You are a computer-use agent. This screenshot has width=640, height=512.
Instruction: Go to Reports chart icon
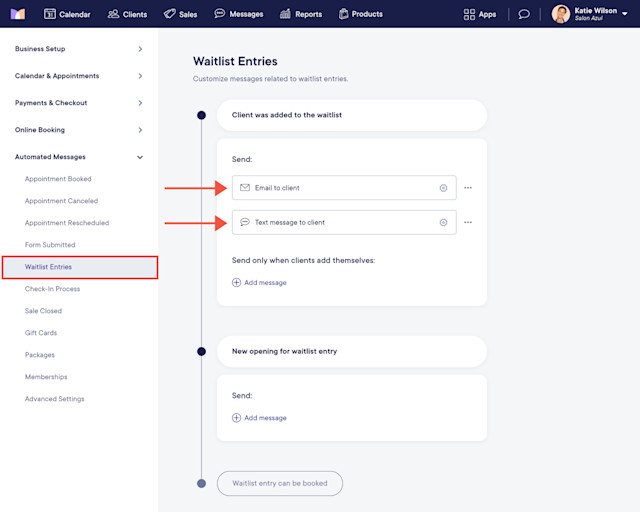pos(285,14)
